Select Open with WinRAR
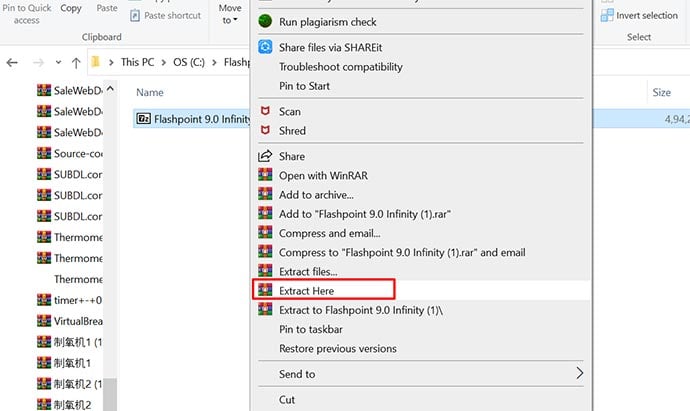 pos(323,176)
